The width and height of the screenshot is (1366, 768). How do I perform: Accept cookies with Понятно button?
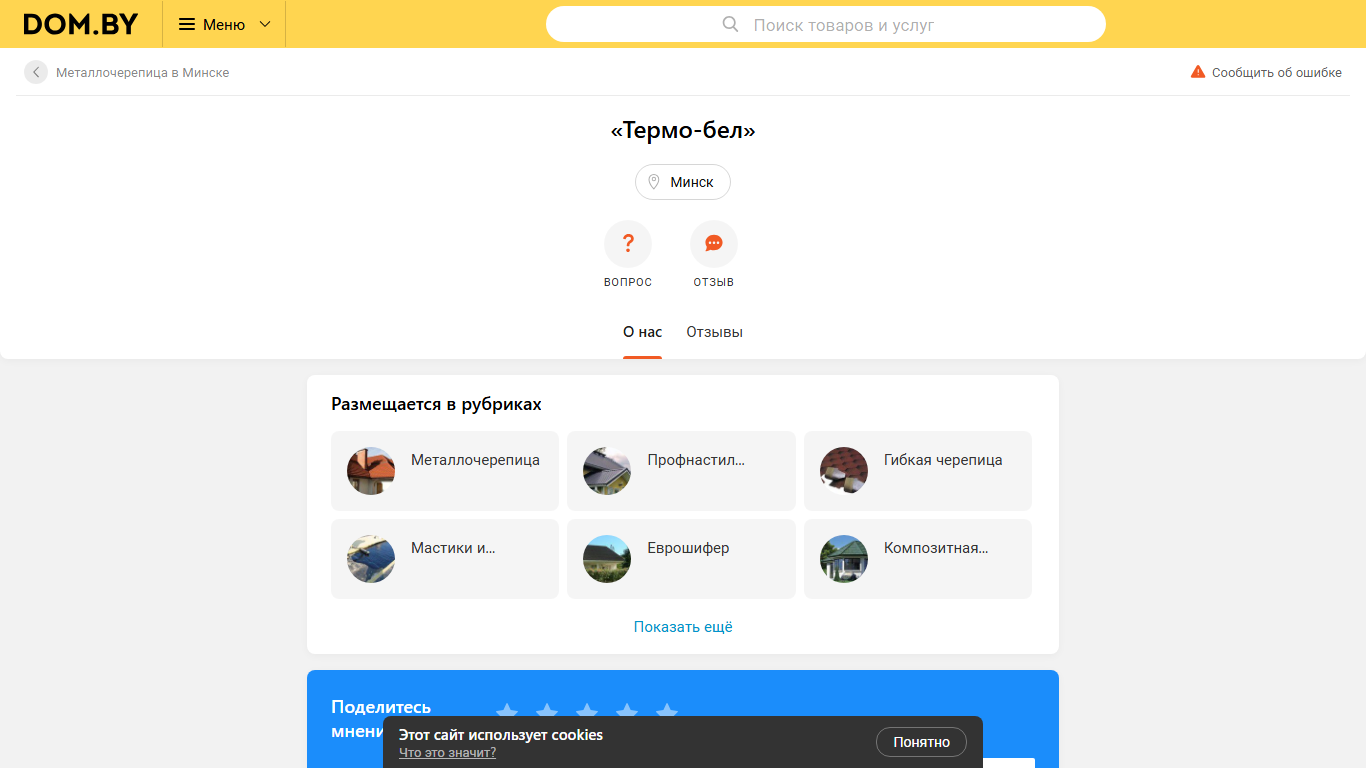click(x=921, y=742)
